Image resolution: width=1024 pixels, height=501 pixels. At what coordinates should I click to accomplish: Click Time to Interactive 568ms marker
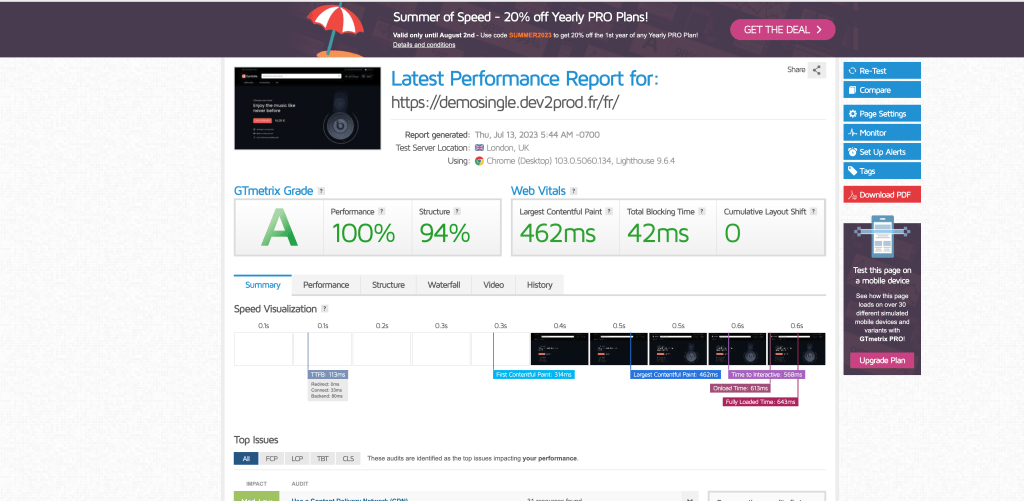pyautogui.click(x=767, y=375)
